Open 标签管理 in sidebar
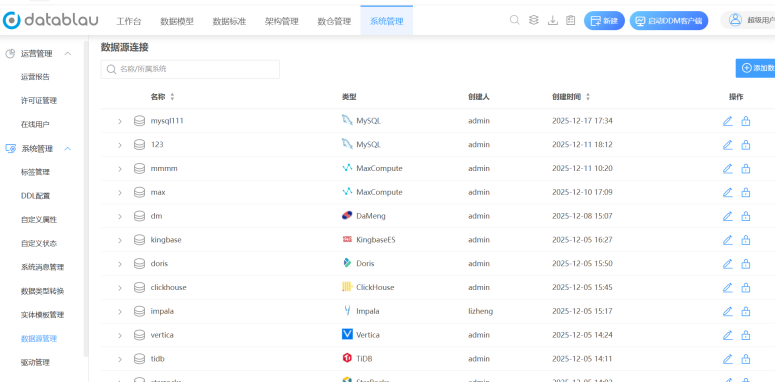 tap(35, 172)
